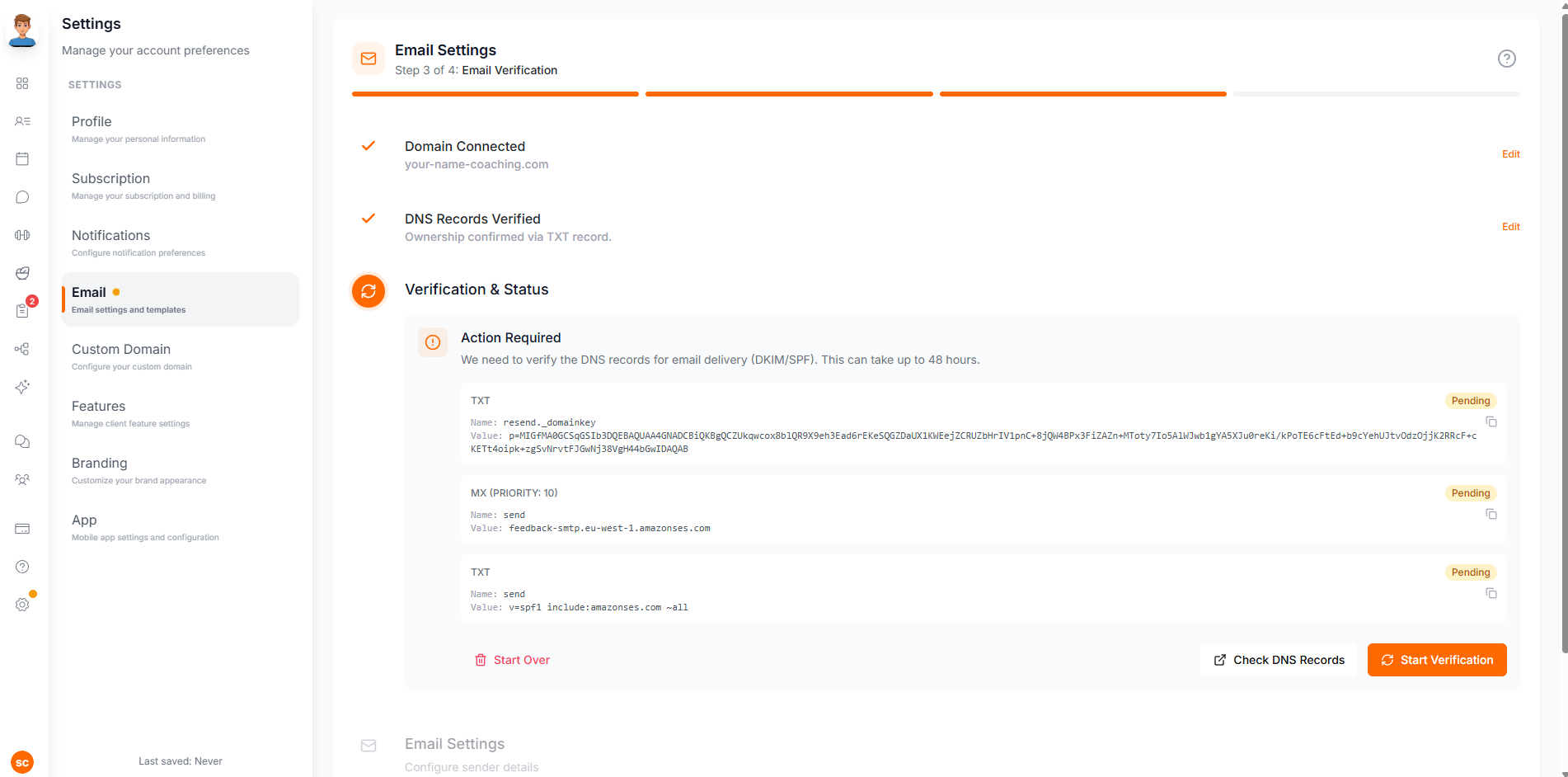Screen dimensions: 1568x777
Task: Click Check DNS Records
Action: [x=1279, y=660]
